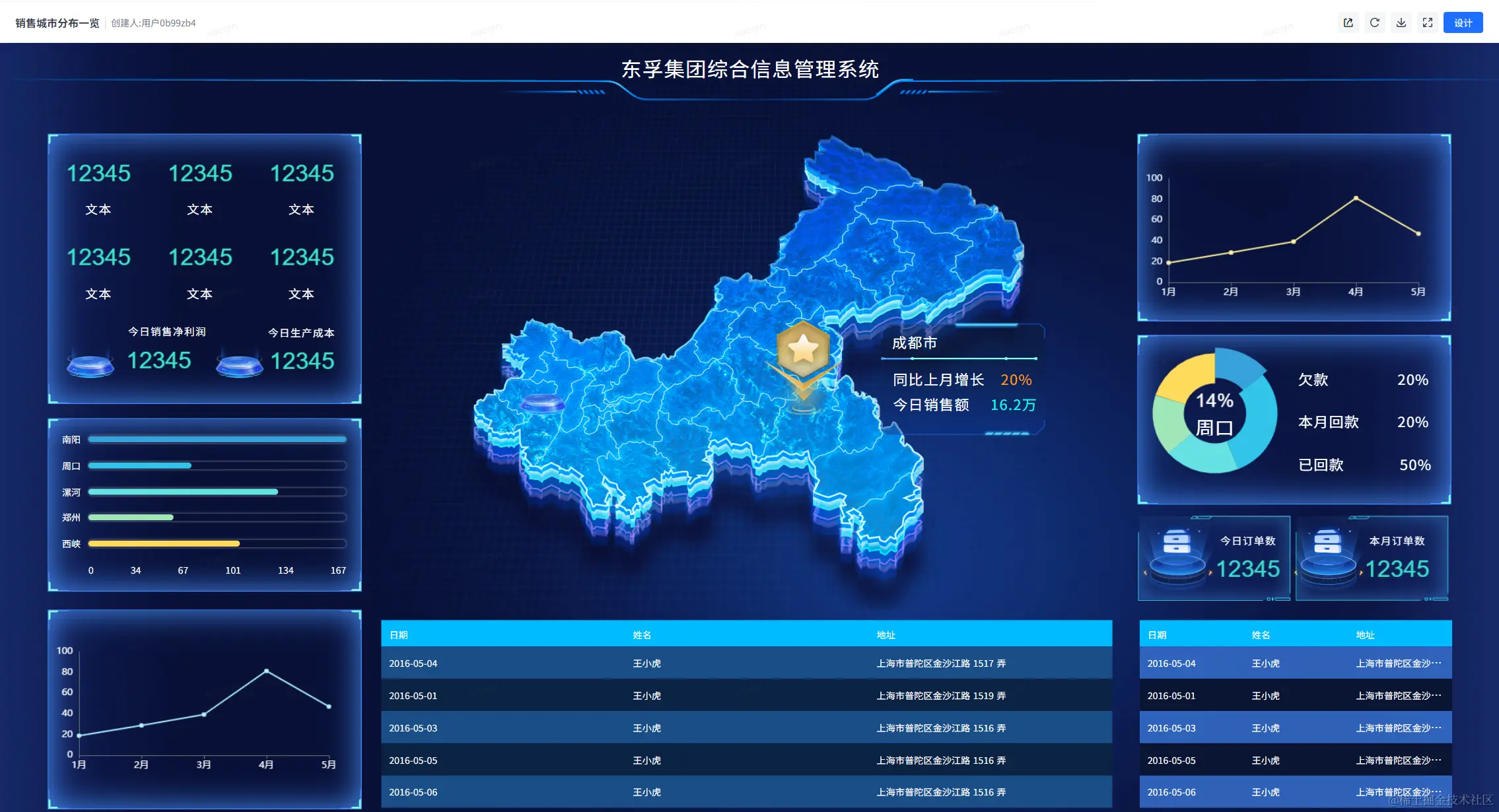Click the blue 设计 button
The image size is (1499, 812).
(x=1463, y=23)
